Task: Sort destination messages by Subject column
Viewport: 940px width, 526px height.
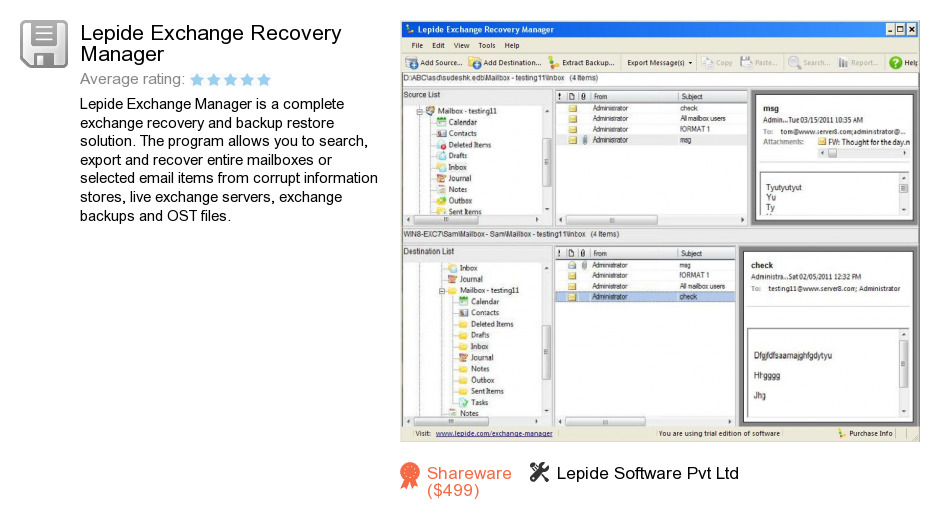Action: click(x=706, y=253)
